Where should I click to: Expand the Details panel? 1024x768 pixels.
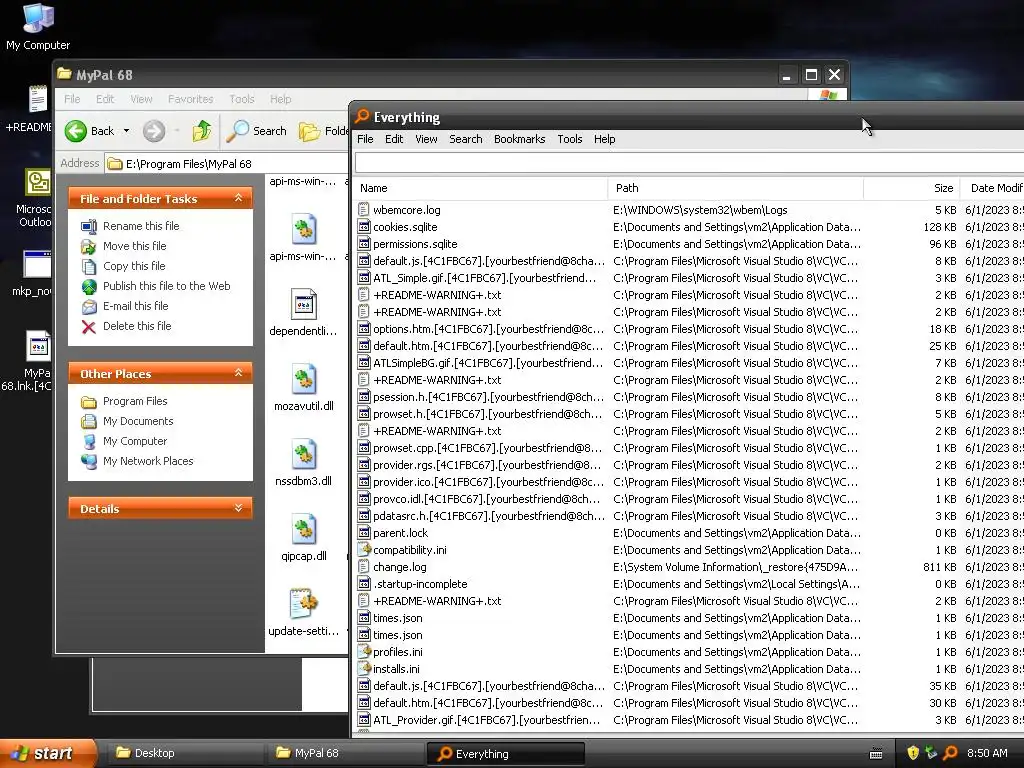(238, 508)
